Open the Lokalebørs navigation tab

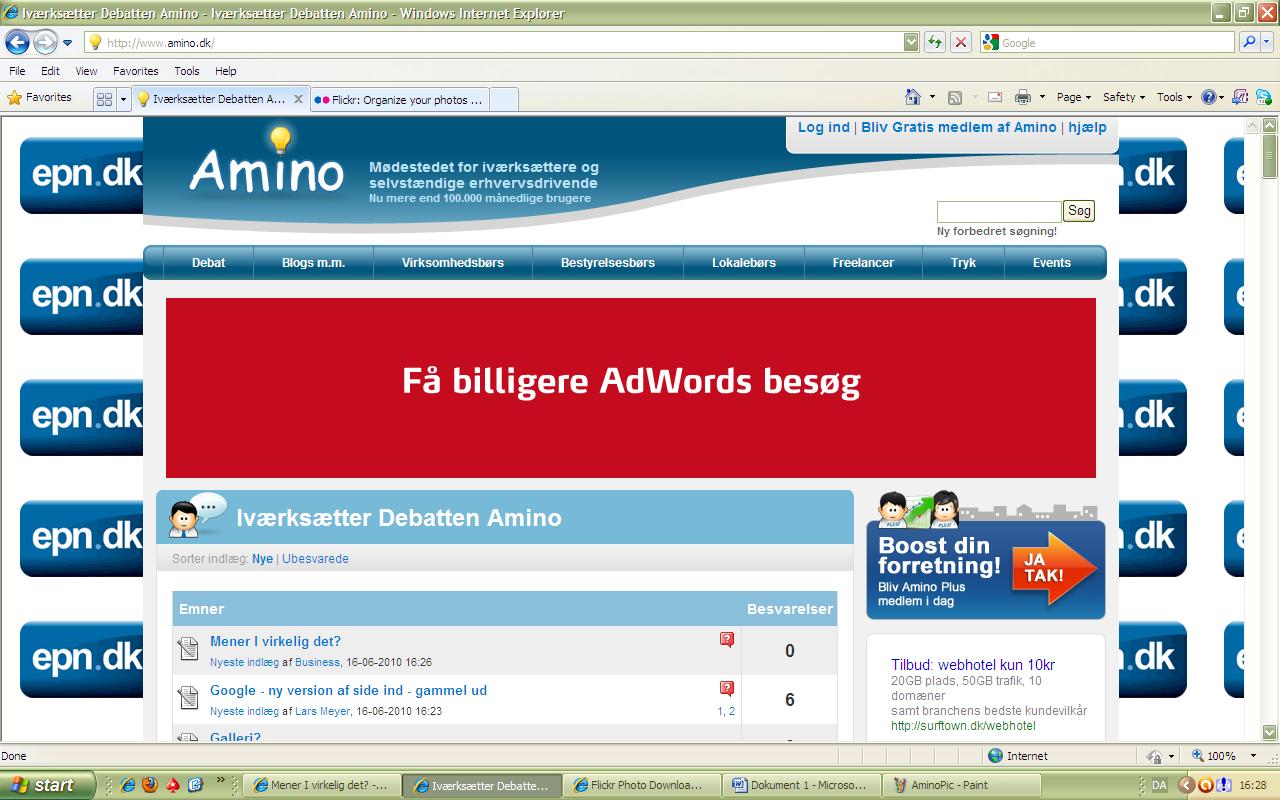(744, 263)
